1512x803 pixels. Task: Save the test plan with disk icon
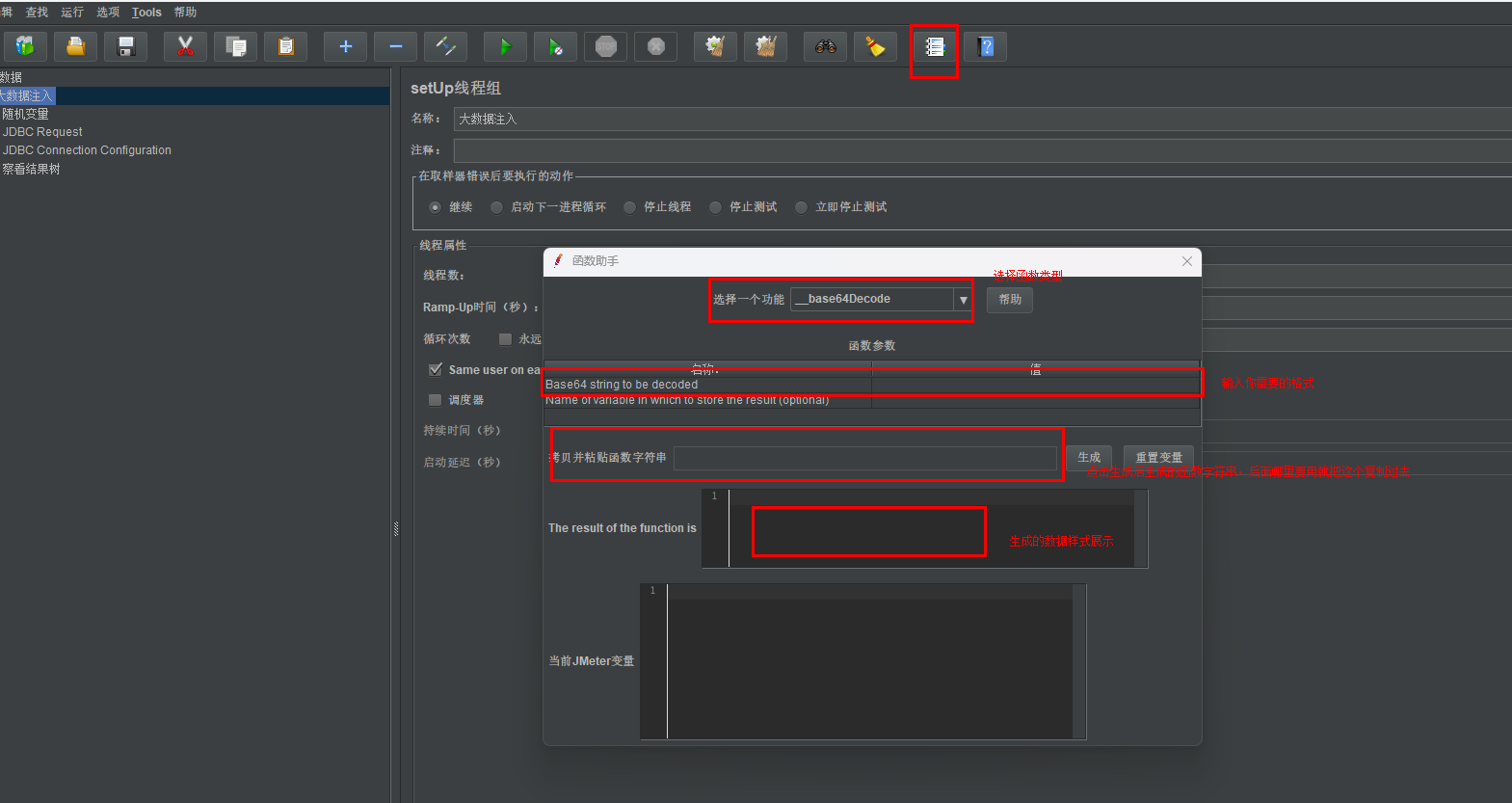pos(125,46)
